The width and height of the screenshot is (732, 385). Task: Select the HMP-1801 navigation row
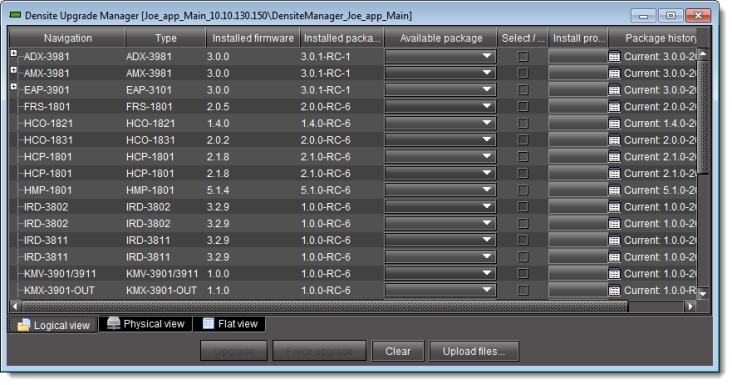pos(48,190)
